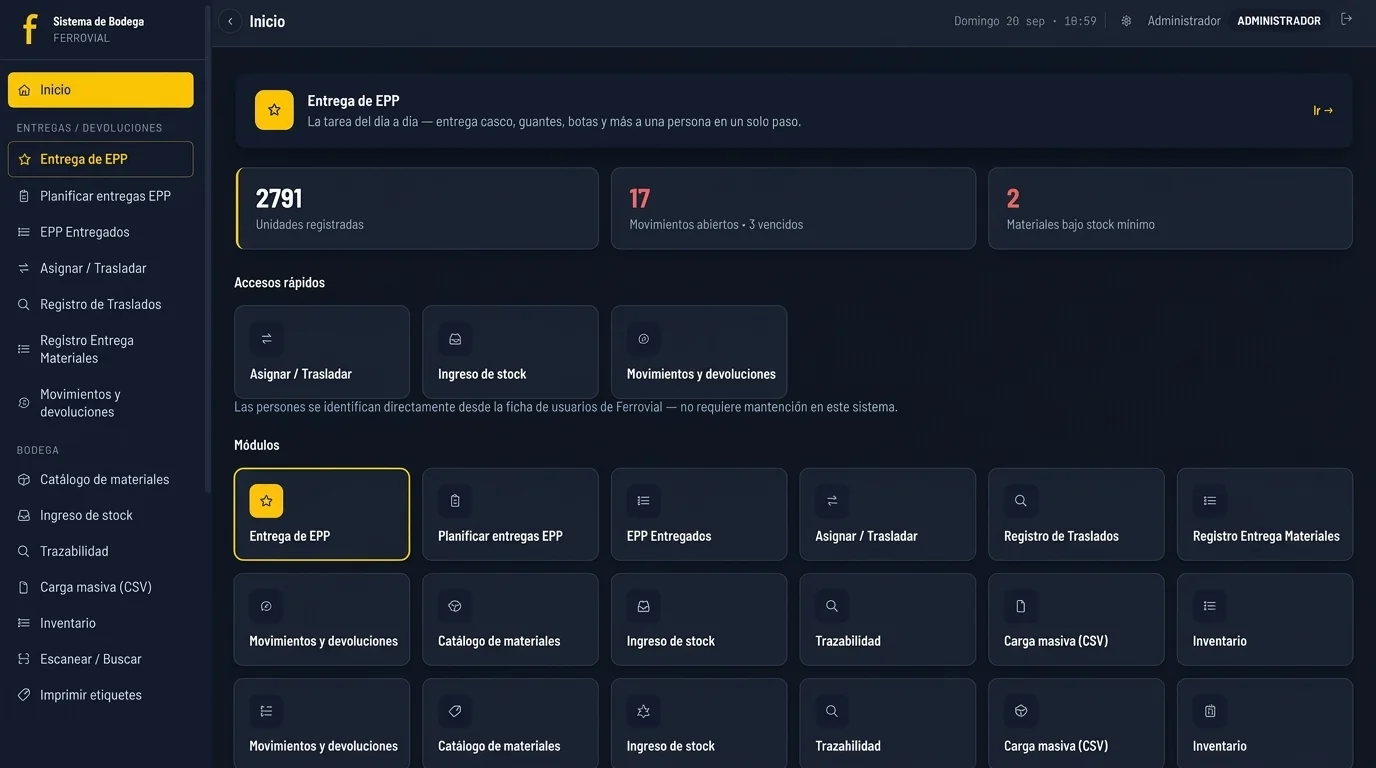Click the Ir arrow link

coord(1323,111)
